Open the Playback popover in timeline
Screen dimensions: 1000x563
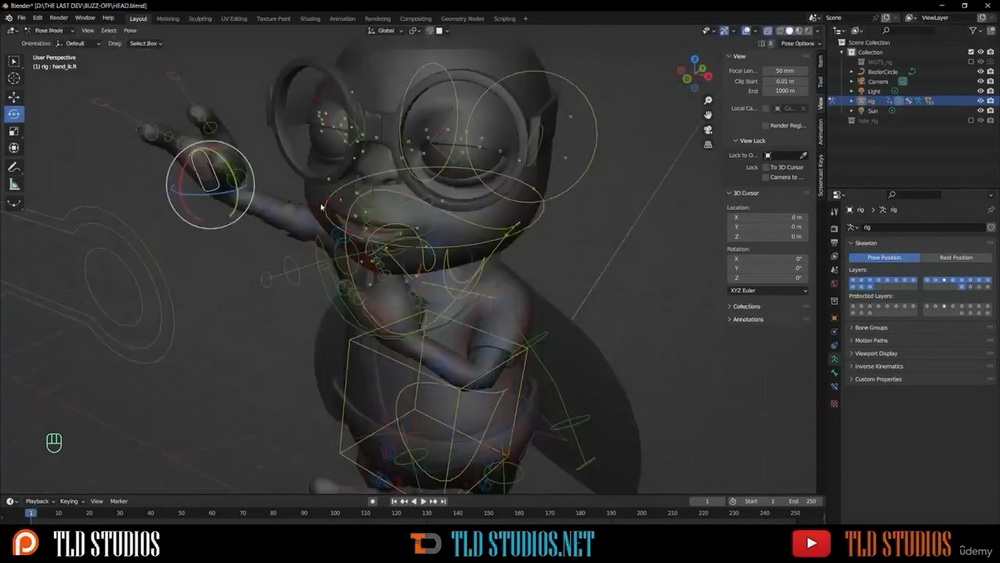[x=40, y=501]
